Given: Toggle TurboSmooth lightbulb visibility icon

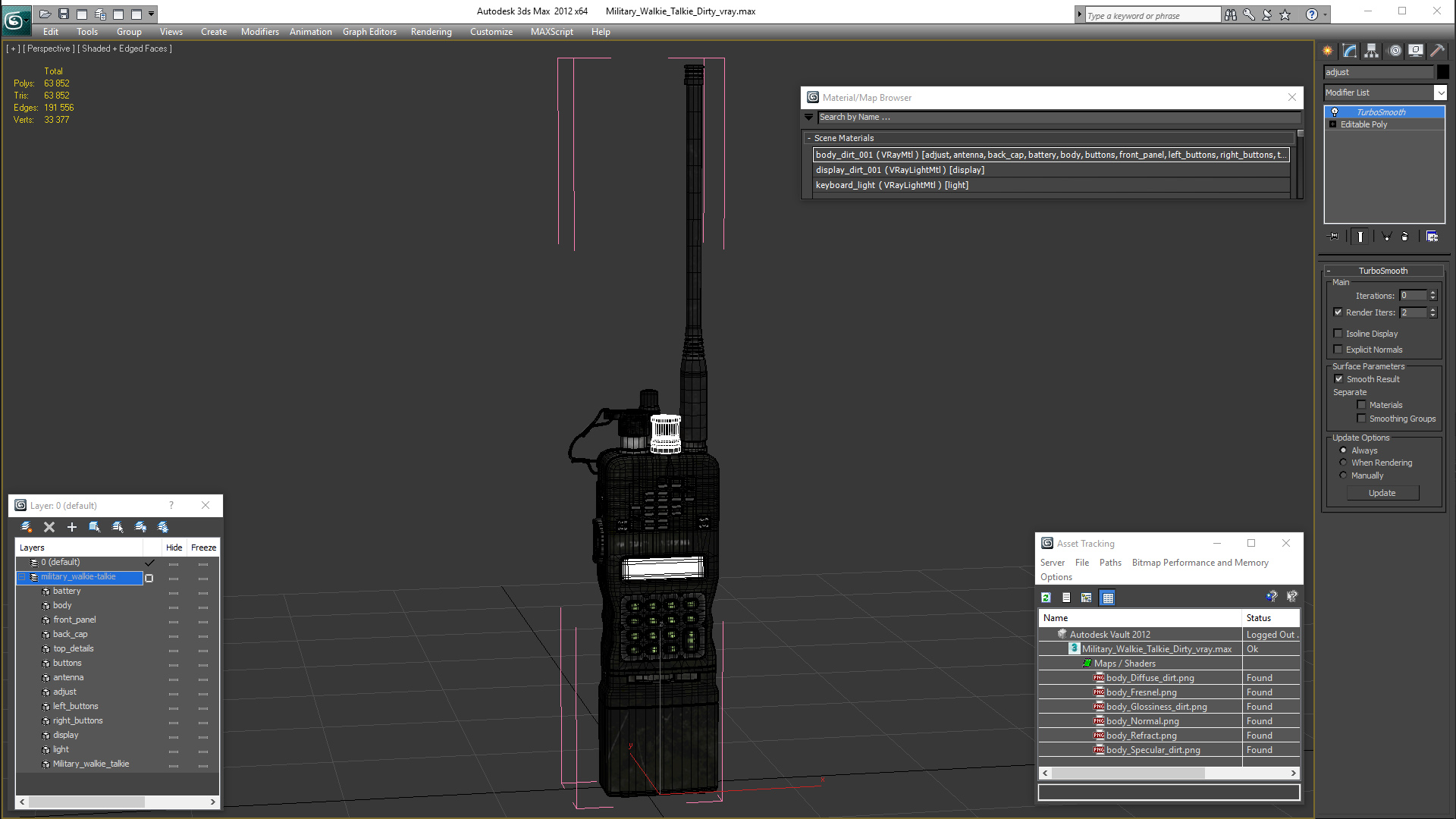Looking at the screenshot, I should click(x=1335, y=112).
